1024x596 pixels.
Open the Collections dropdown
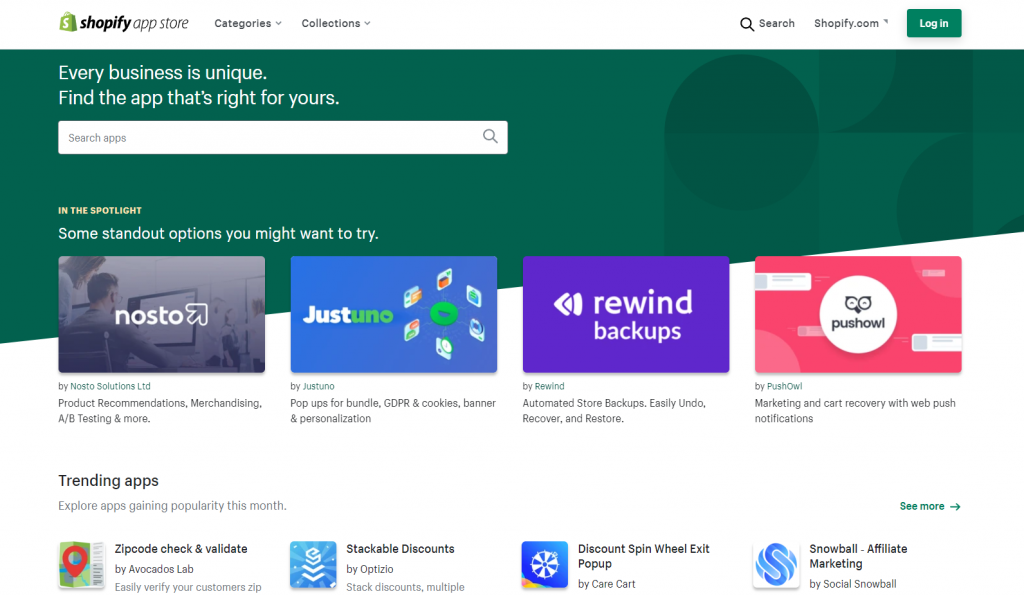tap(336, 23)
